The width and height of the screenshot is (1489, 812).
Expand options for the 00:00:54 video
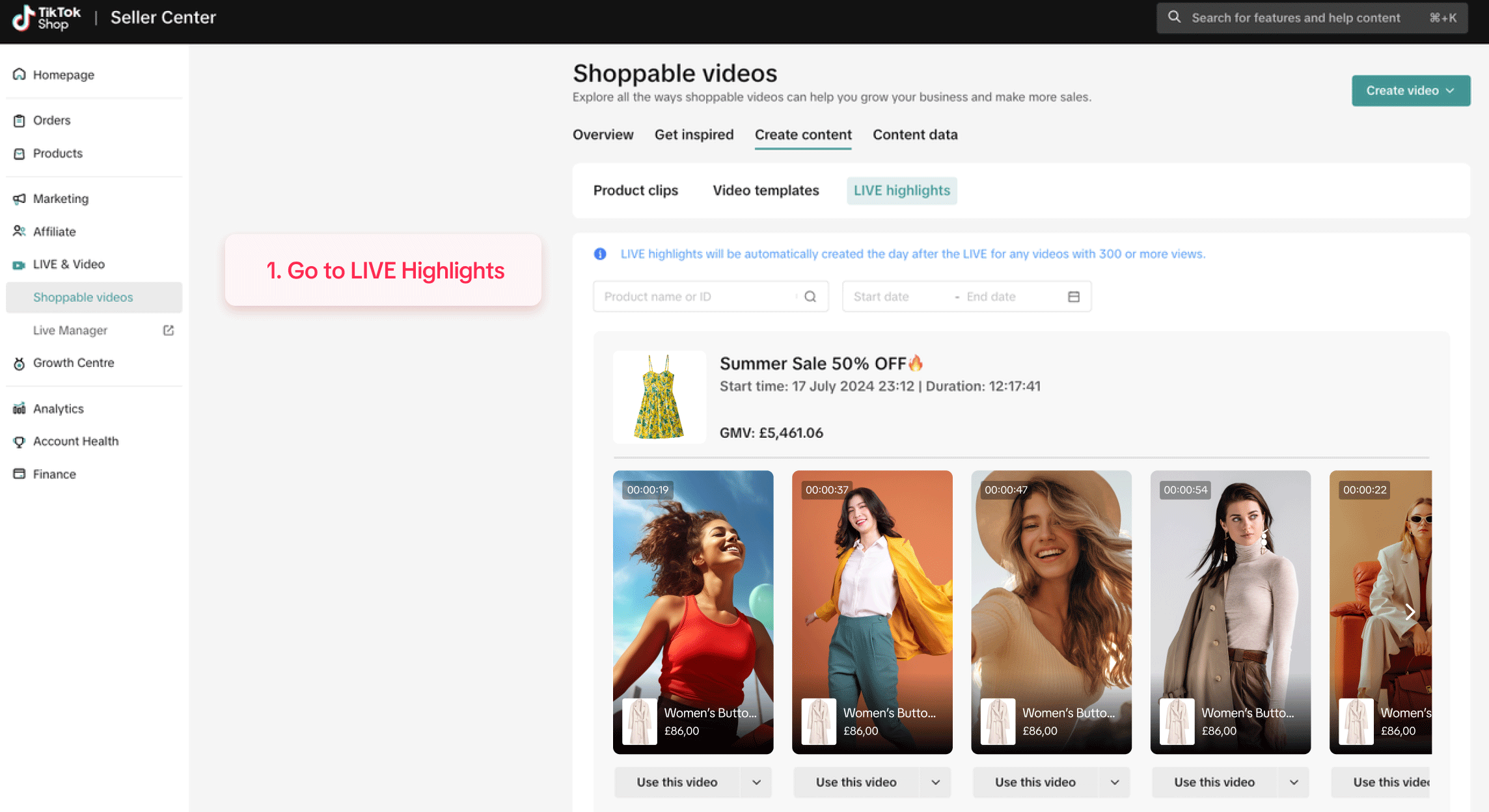(1294, 782)
